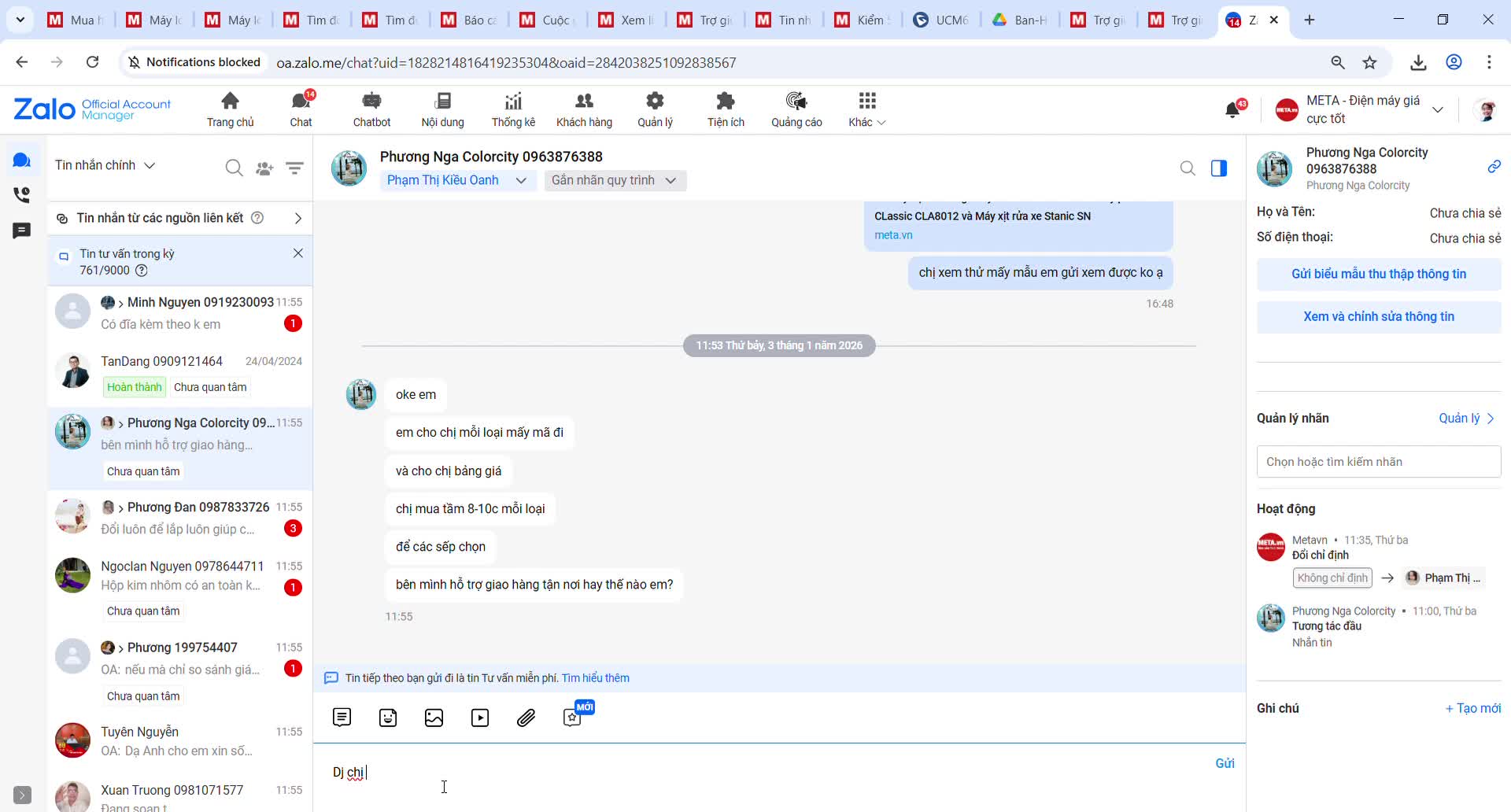
Task: Open Phương Đan 0987833726 conversation
Action: point(180,518)
